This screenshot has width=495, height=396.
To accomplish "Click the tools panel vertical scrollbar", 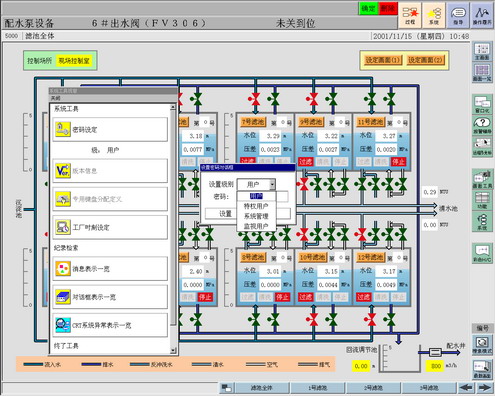I will tap(173, 229).
